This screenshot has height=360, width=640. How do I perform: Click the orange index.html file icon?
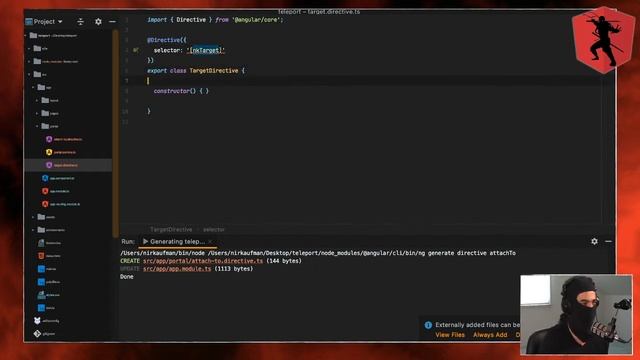[x=41, y=256]
